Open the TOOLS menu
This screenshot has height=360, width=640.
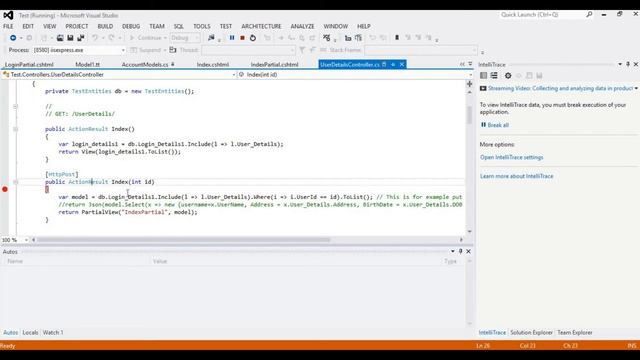(x=202, y=26)
